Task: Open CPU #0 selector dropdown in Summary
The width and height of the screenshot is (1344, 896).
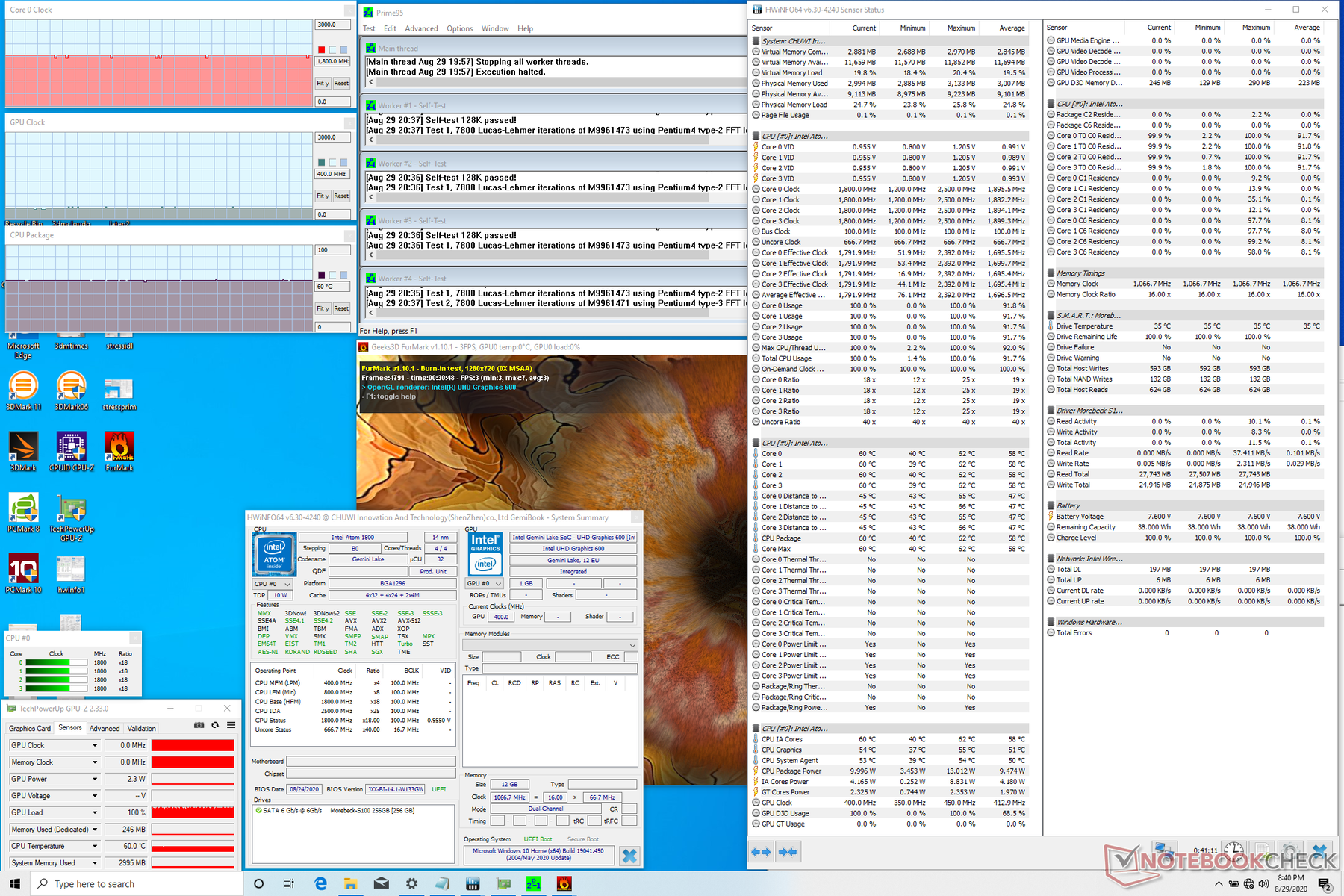Action: 272,584
